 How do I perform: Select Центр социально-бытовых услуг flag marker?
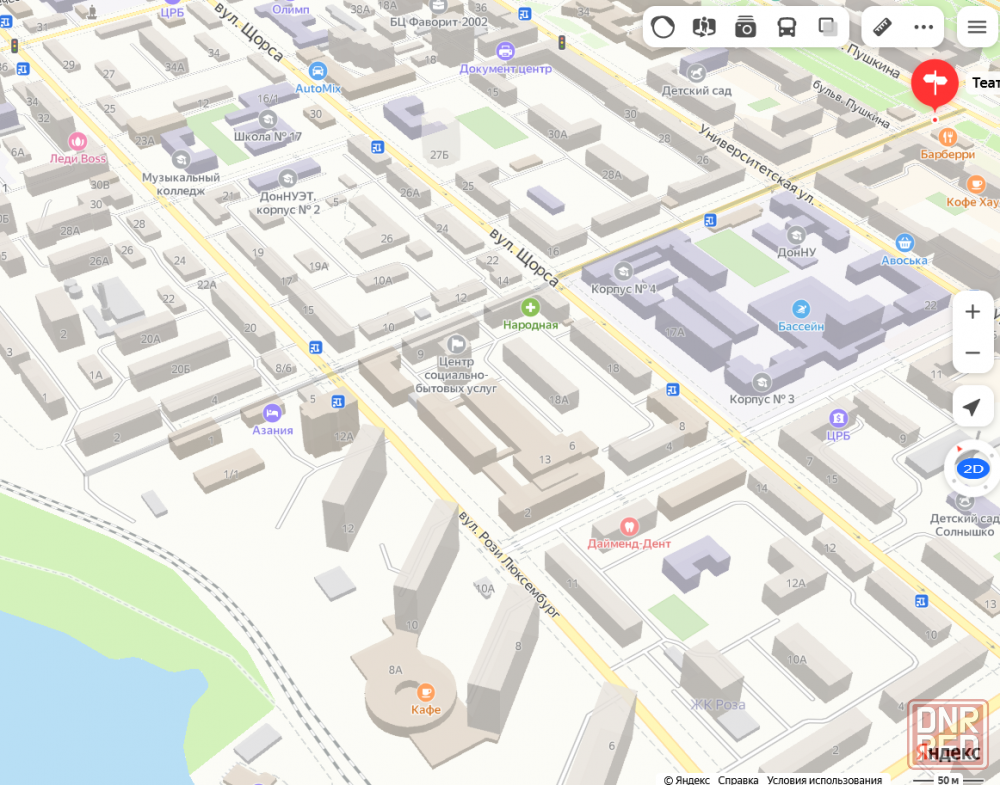(456, 344)
